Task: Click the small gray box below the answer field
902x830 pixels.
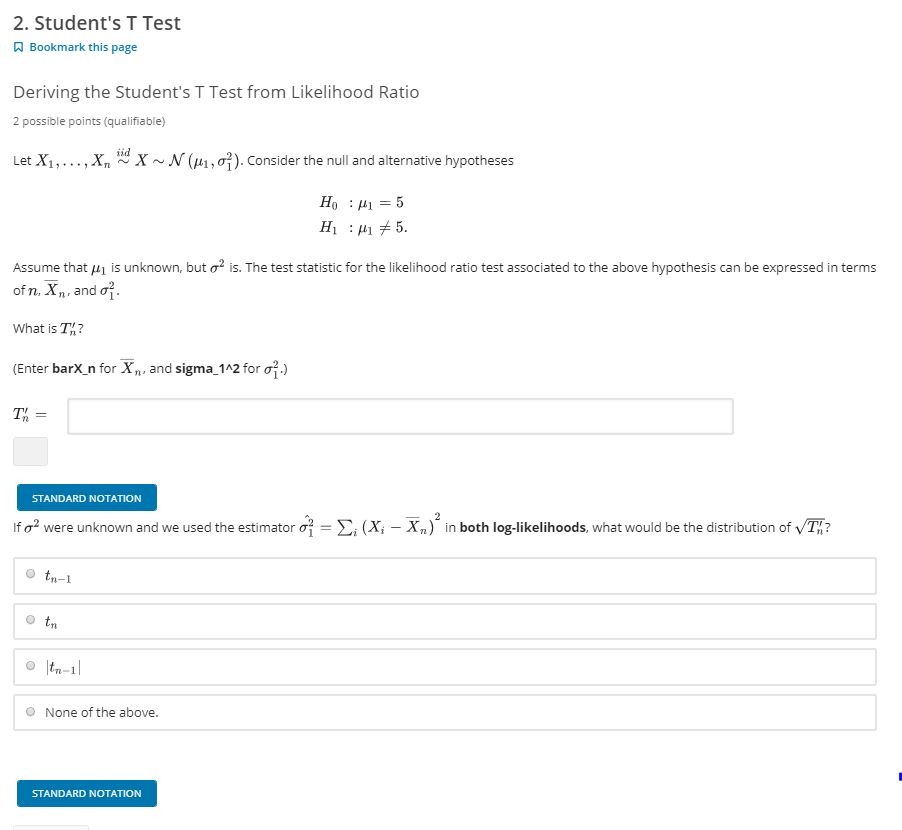Action: pos(30,453)
